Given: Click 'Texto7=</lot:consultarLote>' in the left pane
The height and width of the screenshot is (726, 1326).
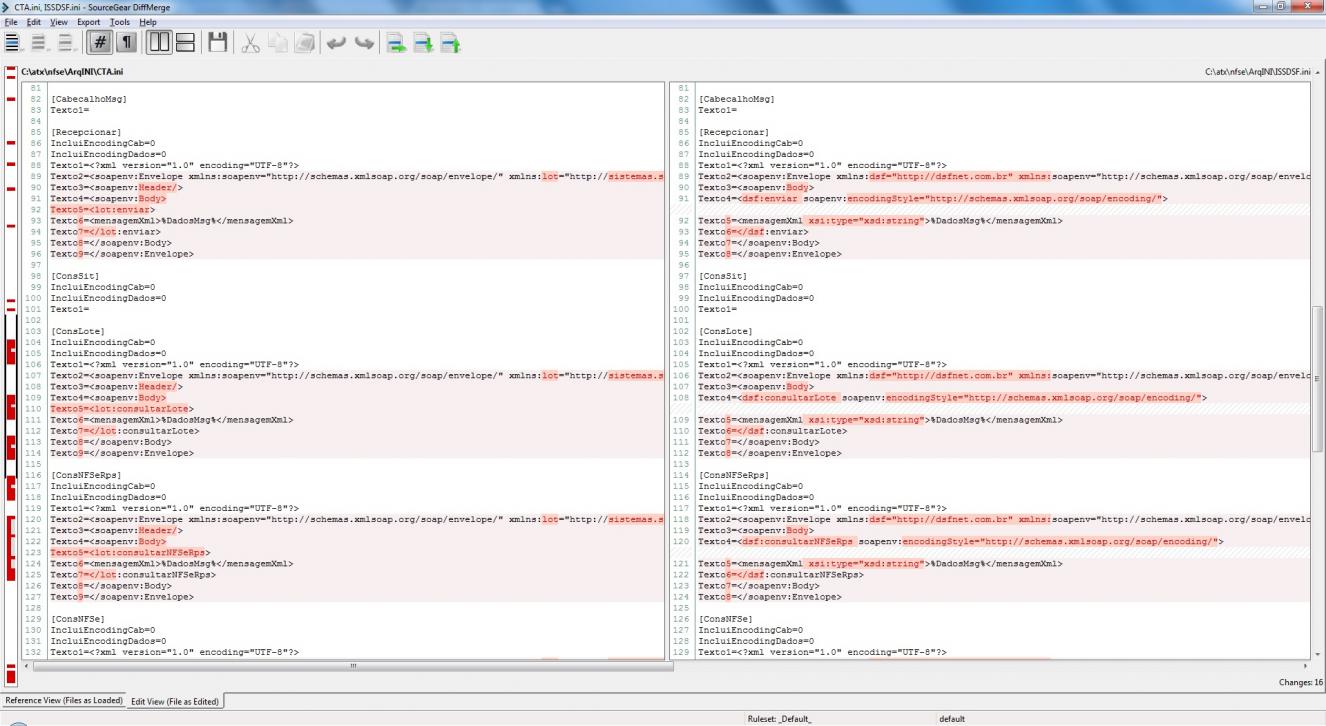Looking at the screenshot, I should [x=124, y=431].
